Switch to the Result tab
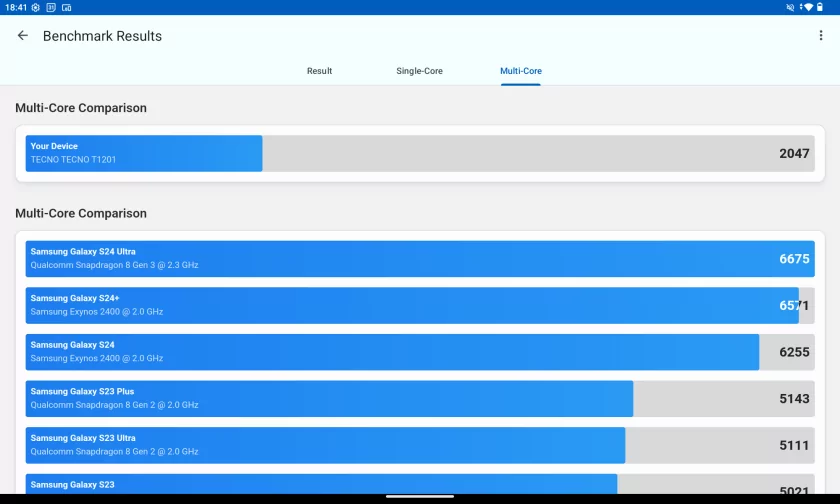 click(319, 71)
